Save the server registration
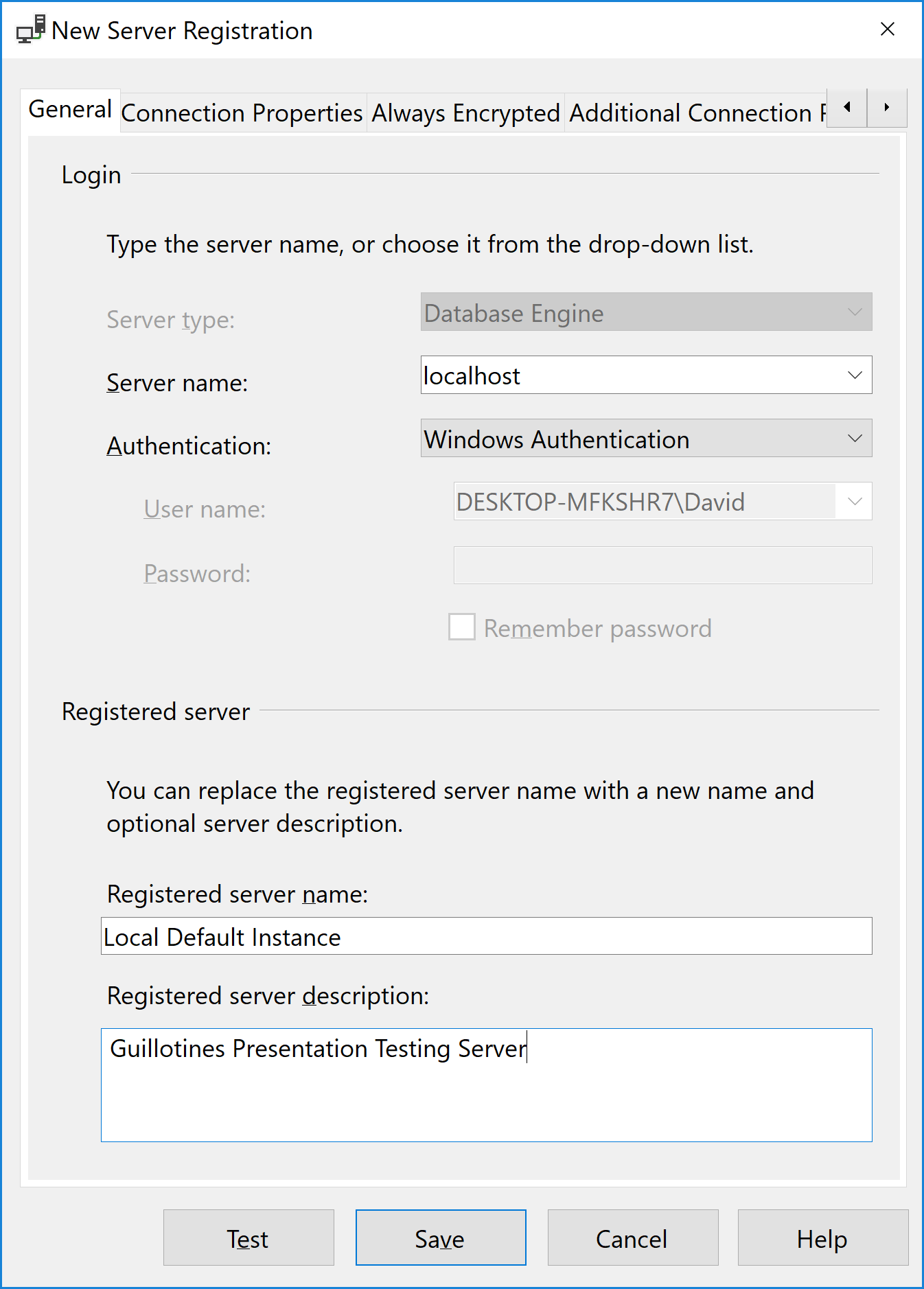924x1289 pixels. 440,1238
